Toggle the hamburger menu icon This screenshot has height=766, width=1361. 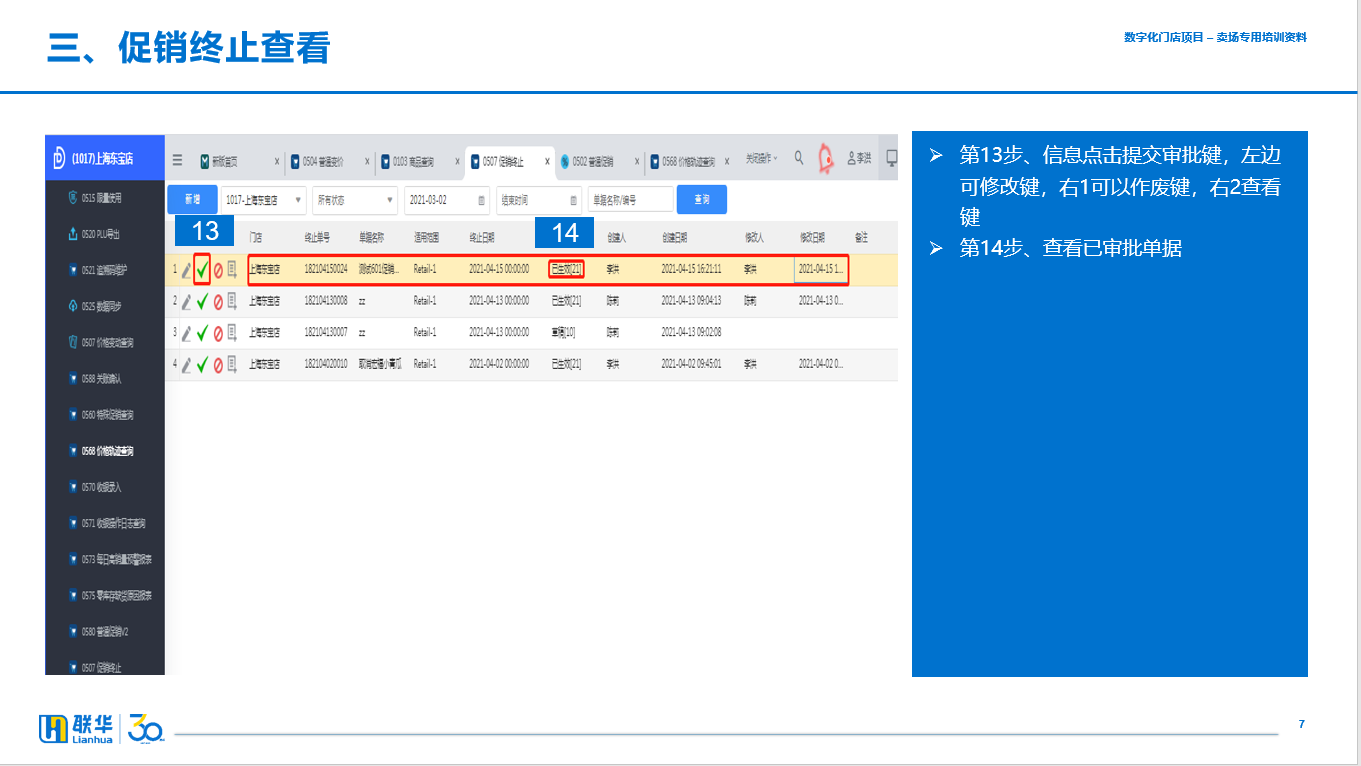[177, 160]
